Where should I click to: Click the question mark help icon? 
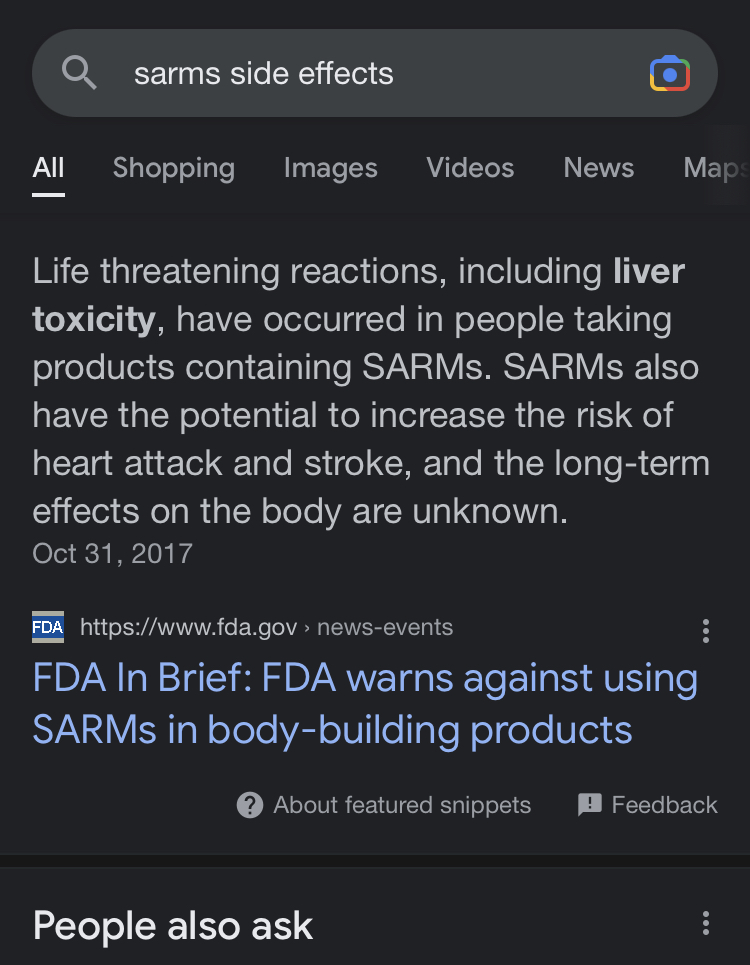click(x=250, y=805)
